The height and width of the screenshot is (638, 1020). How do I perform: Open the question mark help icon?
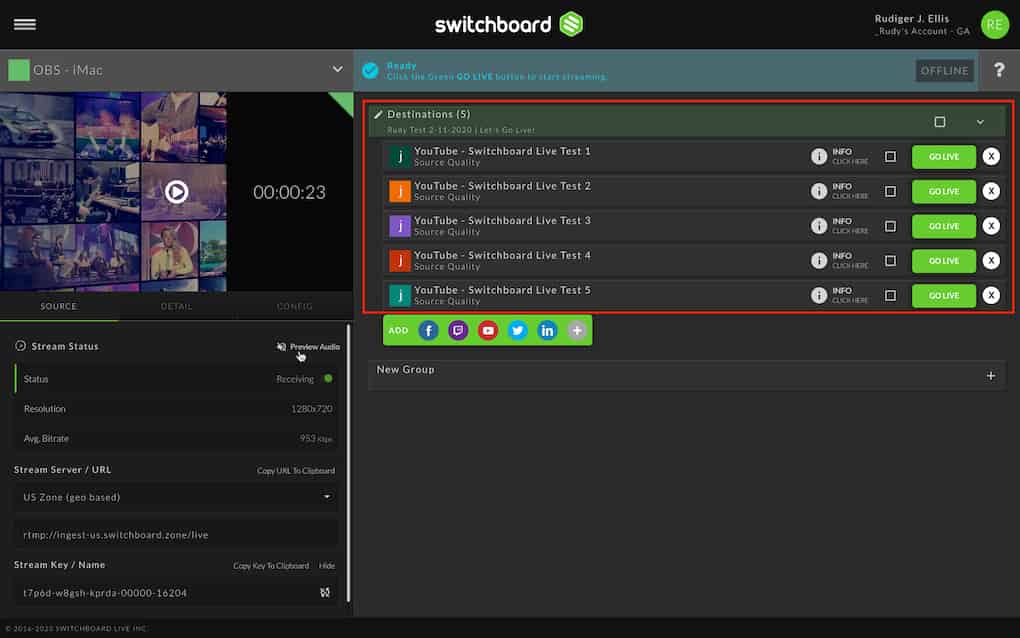(x=999, y=70)
